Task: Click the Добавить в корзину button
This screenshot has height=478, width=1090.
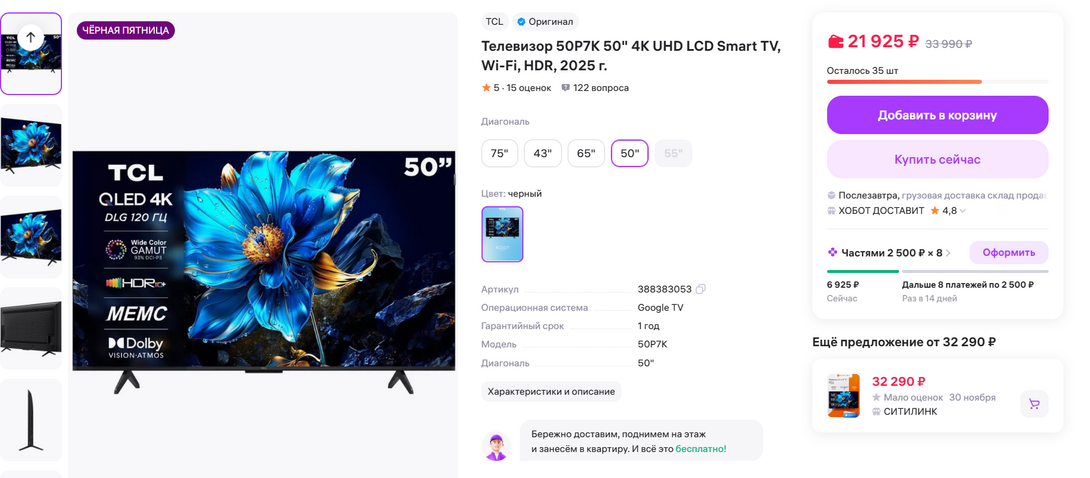Action: click(x=937, y=115)
